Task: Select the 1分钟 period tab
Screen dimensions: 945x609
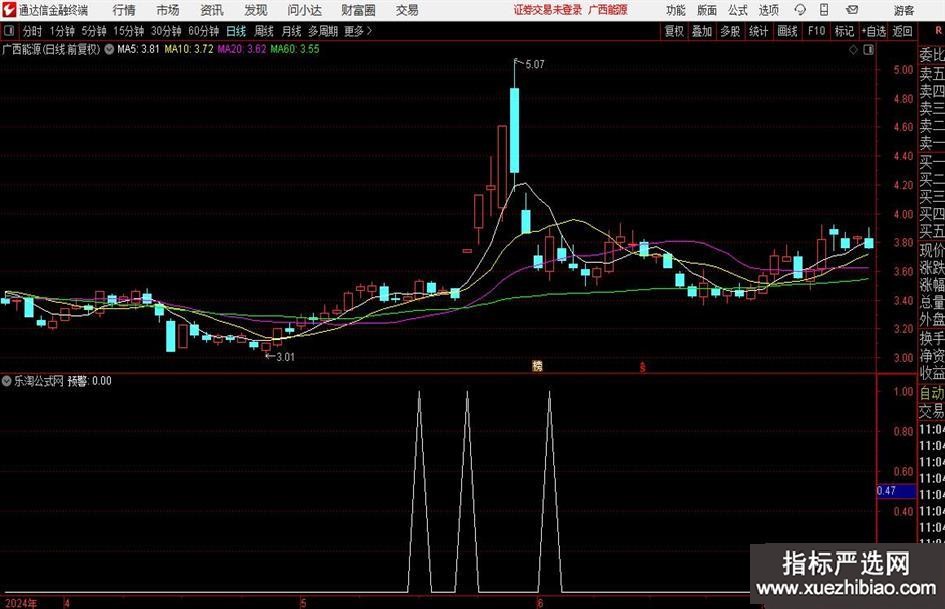Action: pyautogui.click(x=62, y=31)
